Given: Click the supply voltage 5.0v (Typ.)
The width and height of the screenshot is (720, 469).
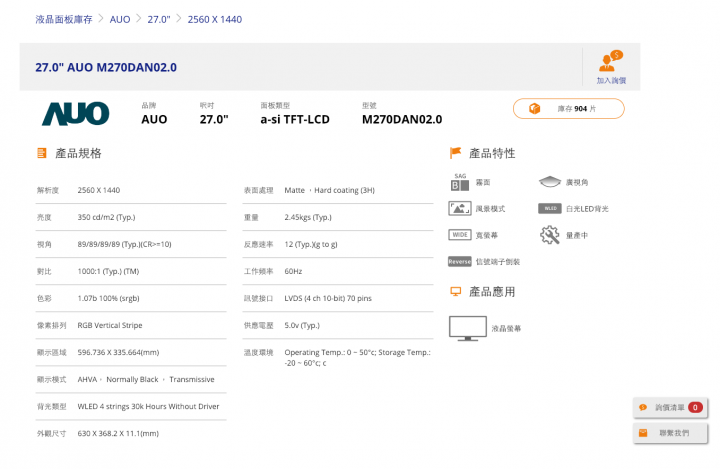Looking at the screenshot, I should click(302, 325).
